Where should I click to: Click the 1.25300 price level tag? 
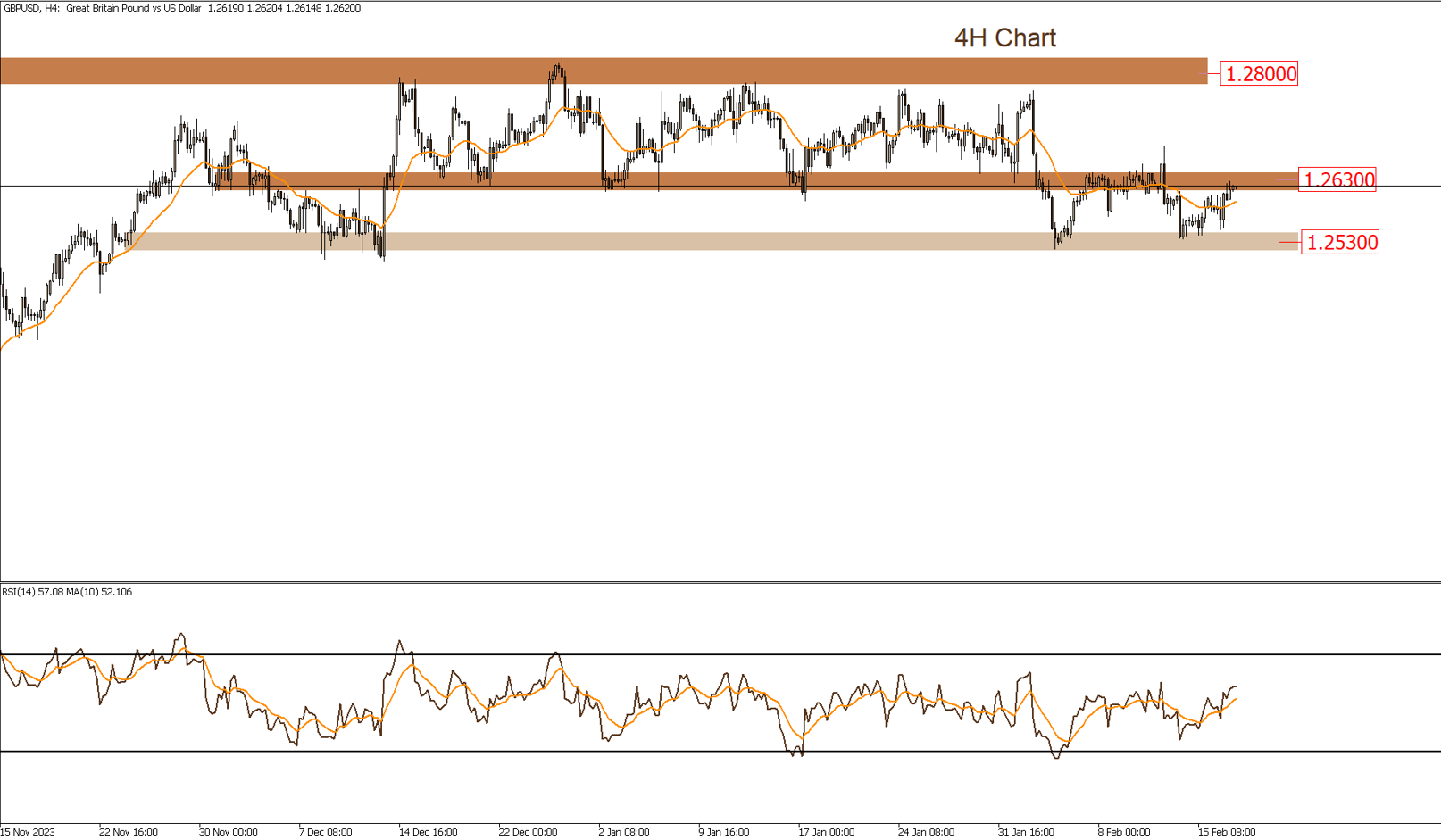1342,241
